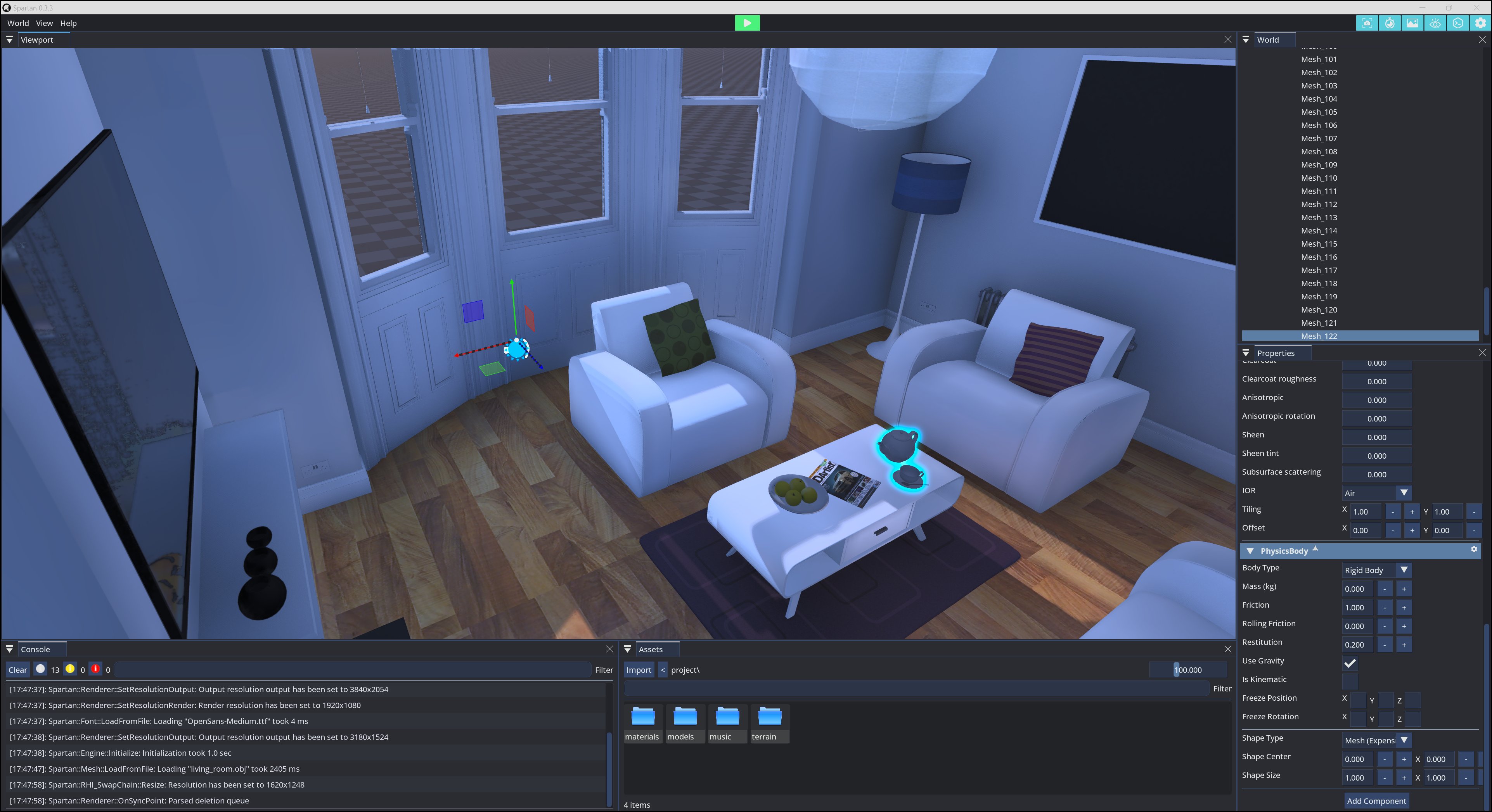
Task: Open the settings gear icon in toolbar
Action: coord(1480,23)
